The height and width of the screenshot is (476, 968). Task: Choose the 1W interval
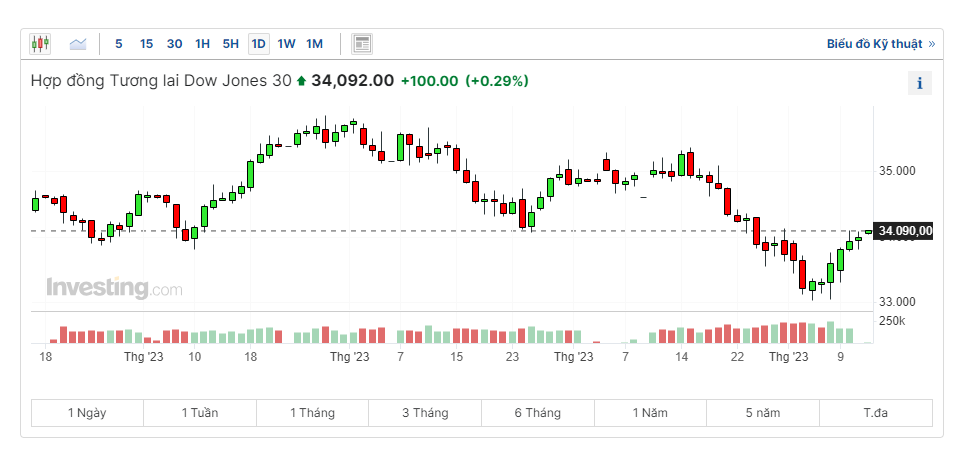[x=286, y=44]
